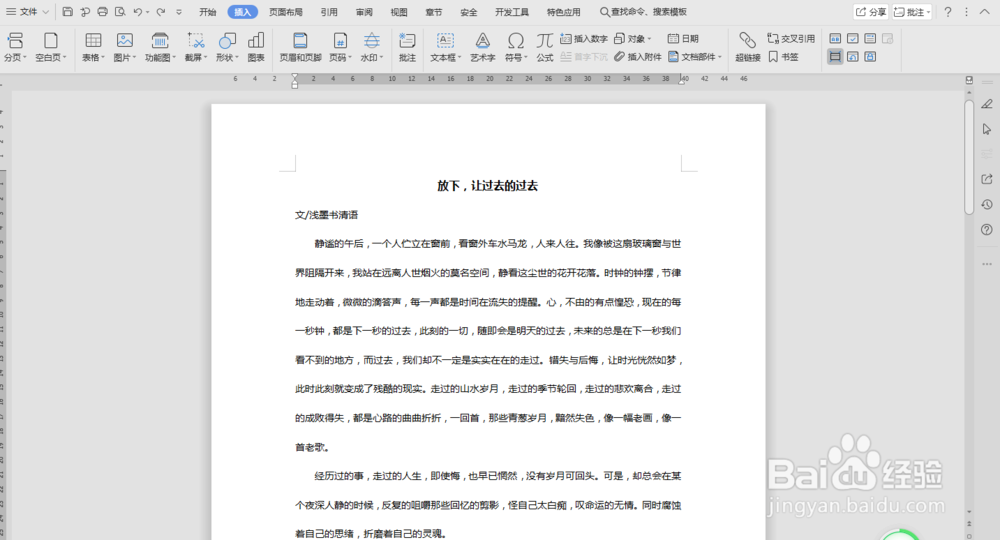Insert the date with 日期 tool
This screenshot has width=1000, height=540.
point(683,38)
